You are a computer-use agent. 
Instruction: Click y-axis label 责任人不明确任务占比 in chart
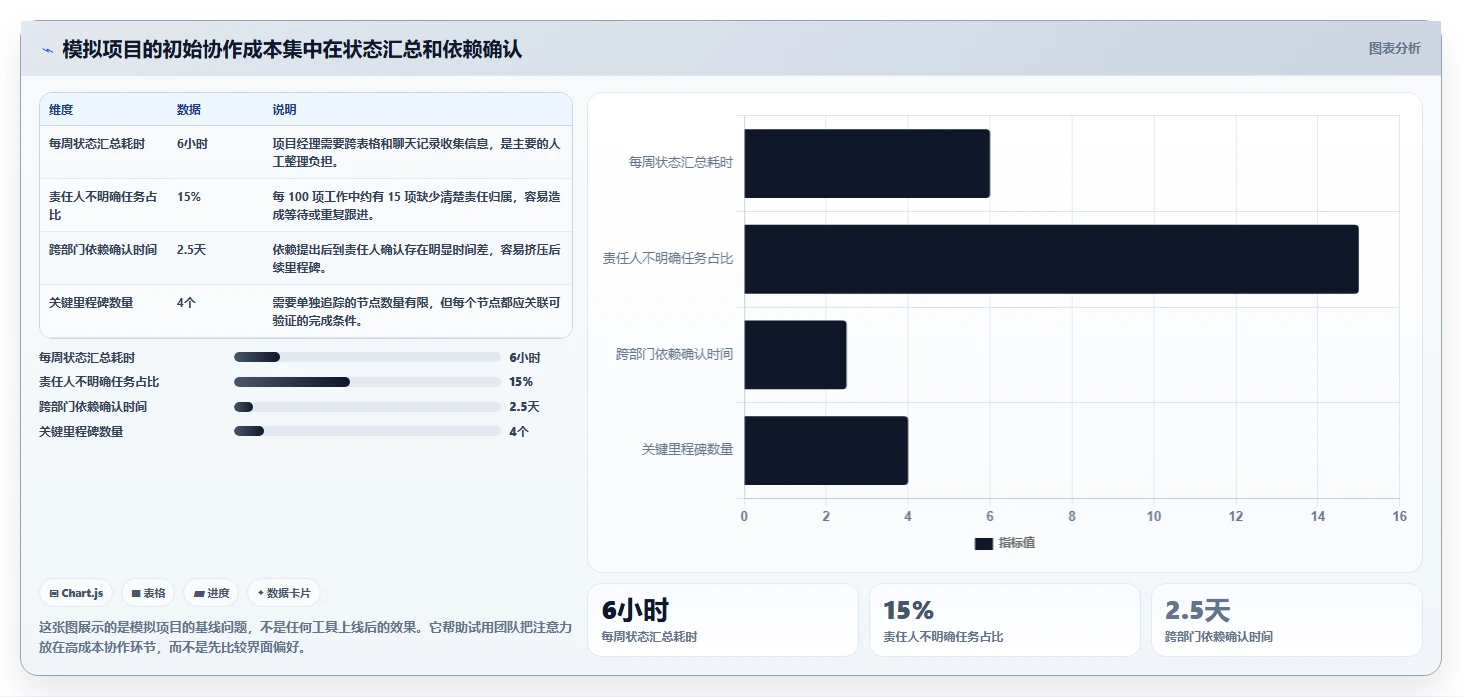668,259
